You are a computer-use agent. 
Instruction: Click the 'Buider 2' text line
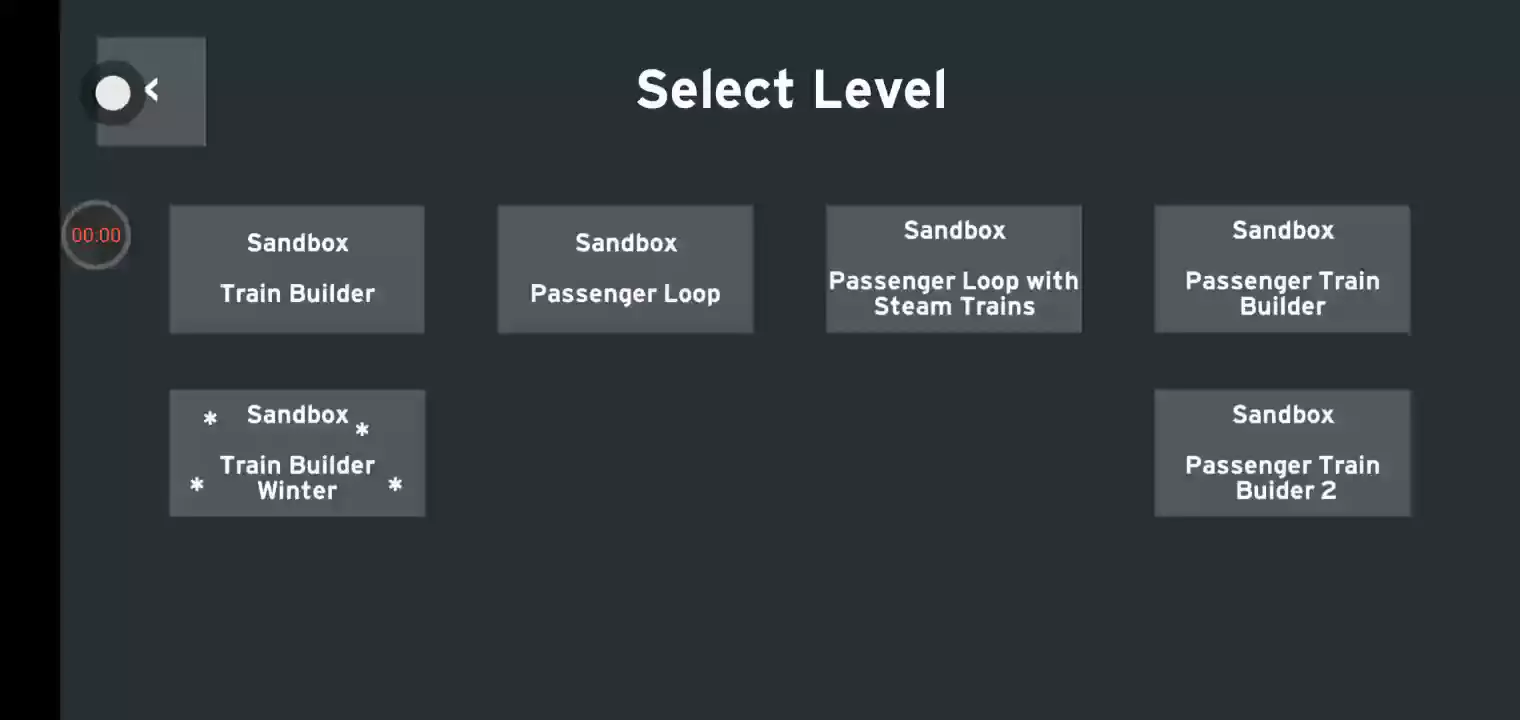[x=1286, y=491]
